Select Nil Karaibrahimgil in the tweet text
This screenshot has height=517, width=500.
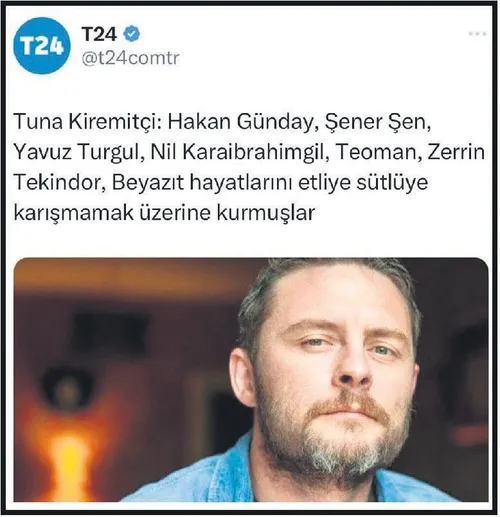(x=240, y=153)
